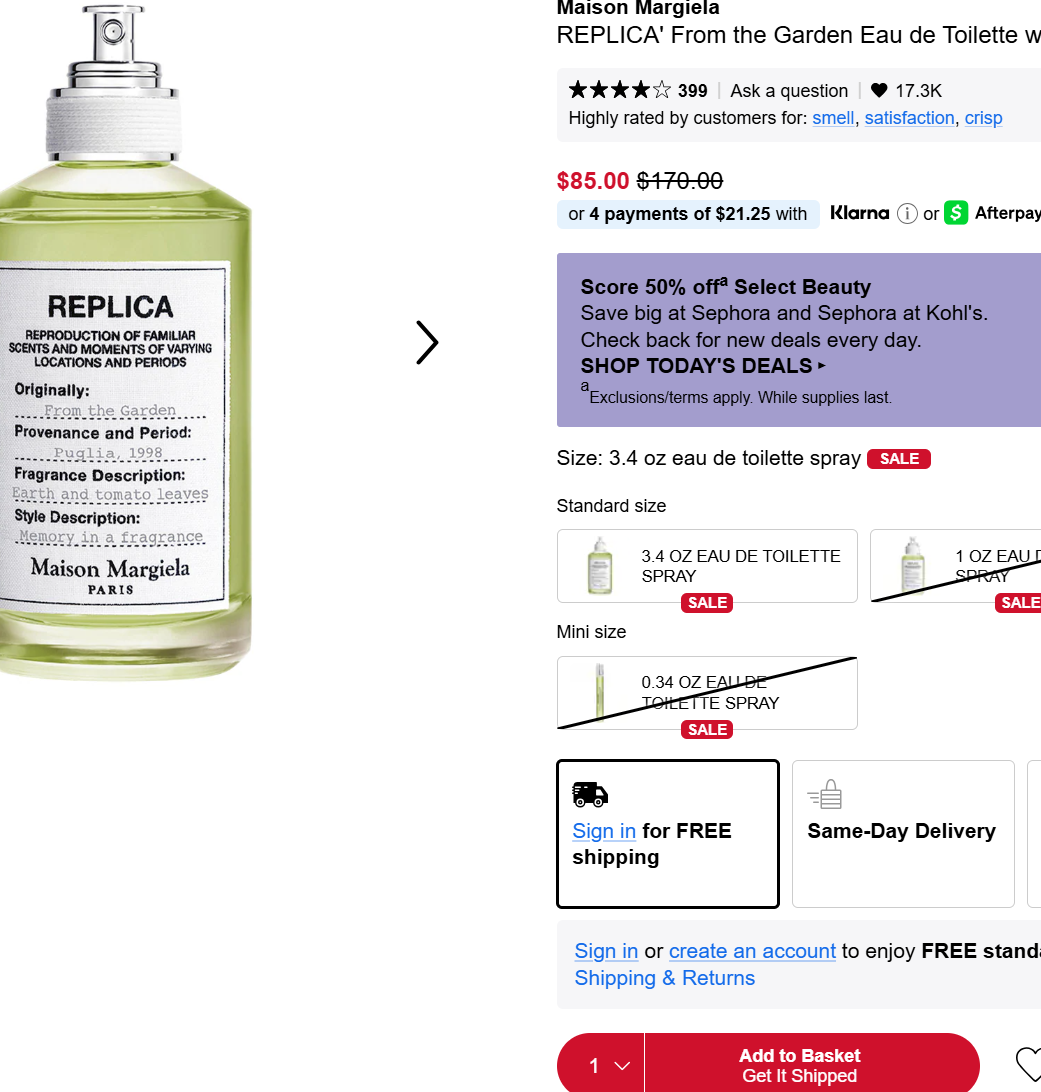Open the create an account link
Screen dimensions: 1041x1092
[x=752, y=951]
